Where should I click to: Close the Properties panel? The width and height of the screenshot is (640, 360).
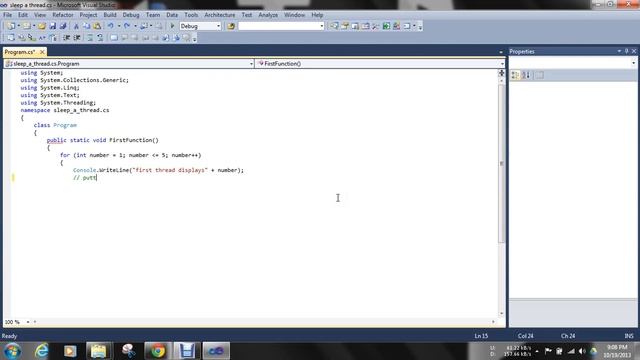click(x=634, y=51)
